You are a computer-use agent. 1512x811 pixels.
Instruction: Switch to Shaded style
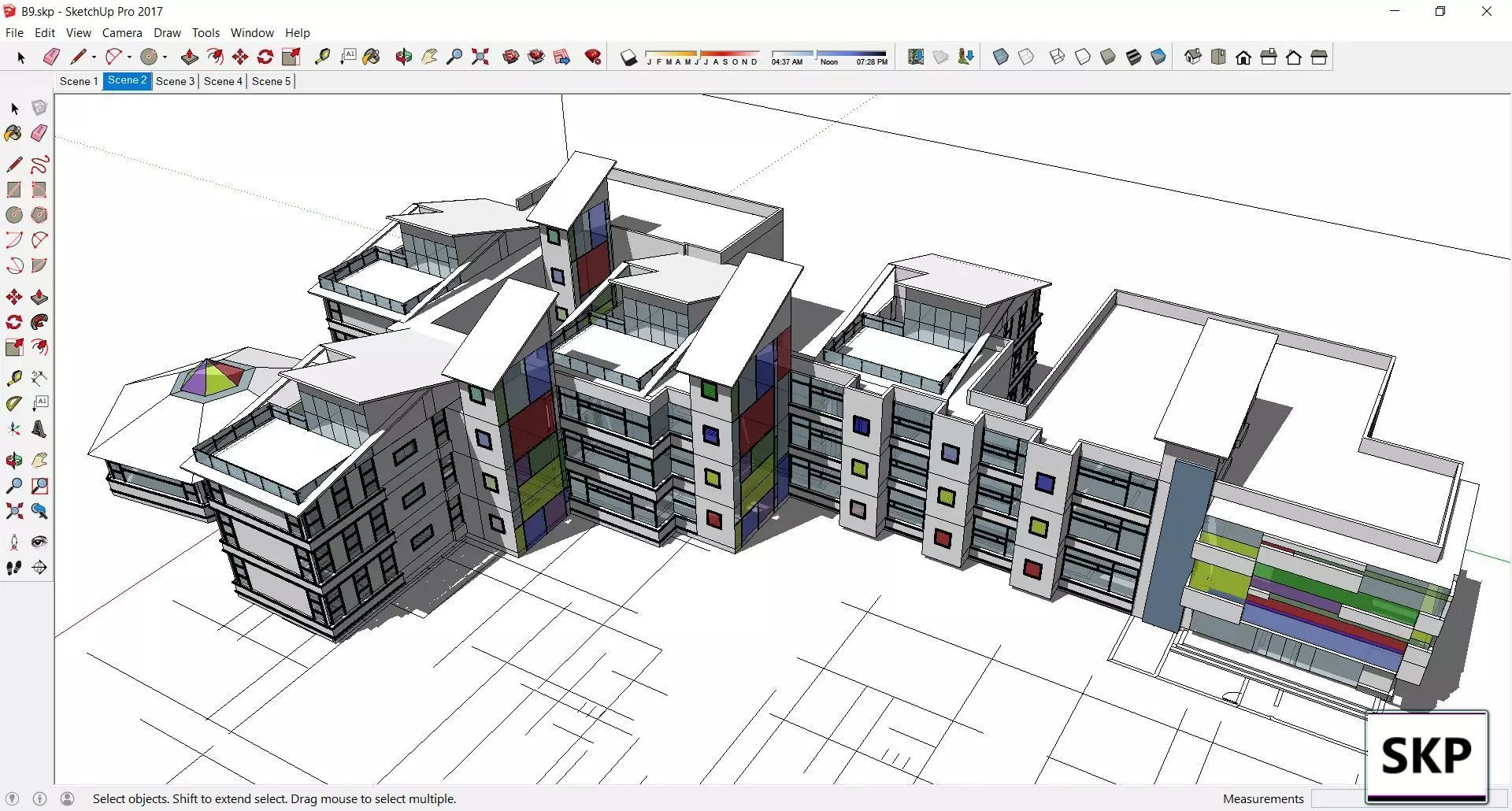(x=1108, y=57)
